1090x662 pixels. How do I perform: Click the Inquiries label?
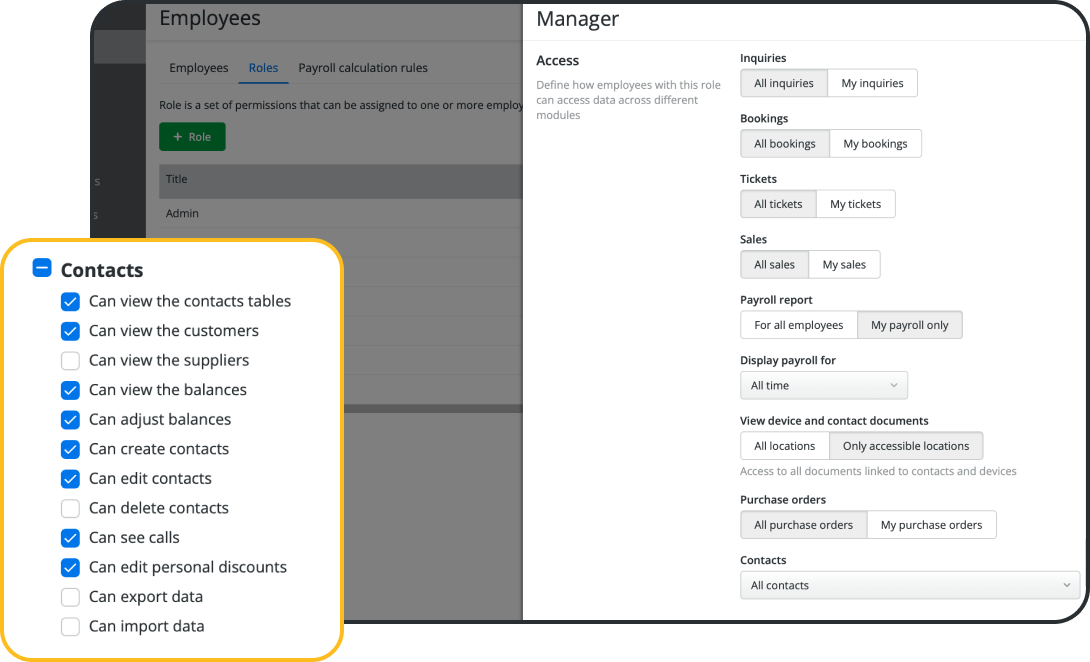coord(763,58)
